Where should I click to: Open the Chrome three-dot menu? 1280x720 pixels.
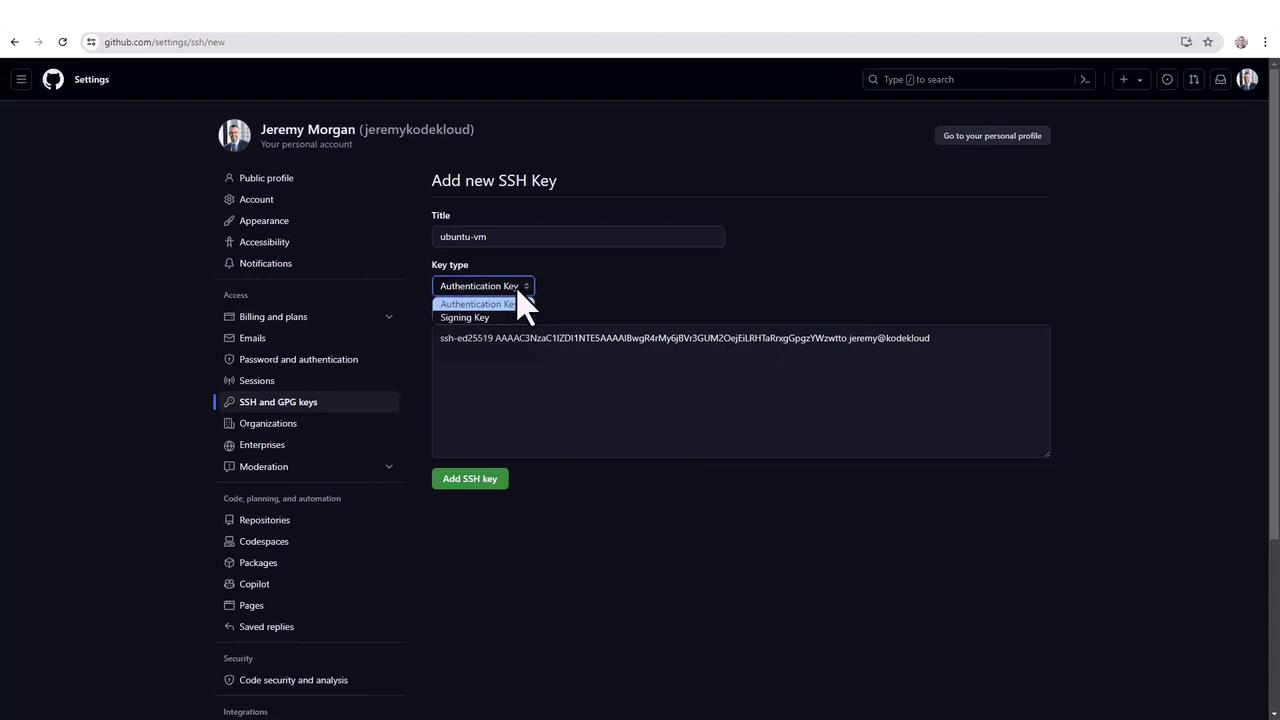pyautogui.click(x=1265, y=42)
